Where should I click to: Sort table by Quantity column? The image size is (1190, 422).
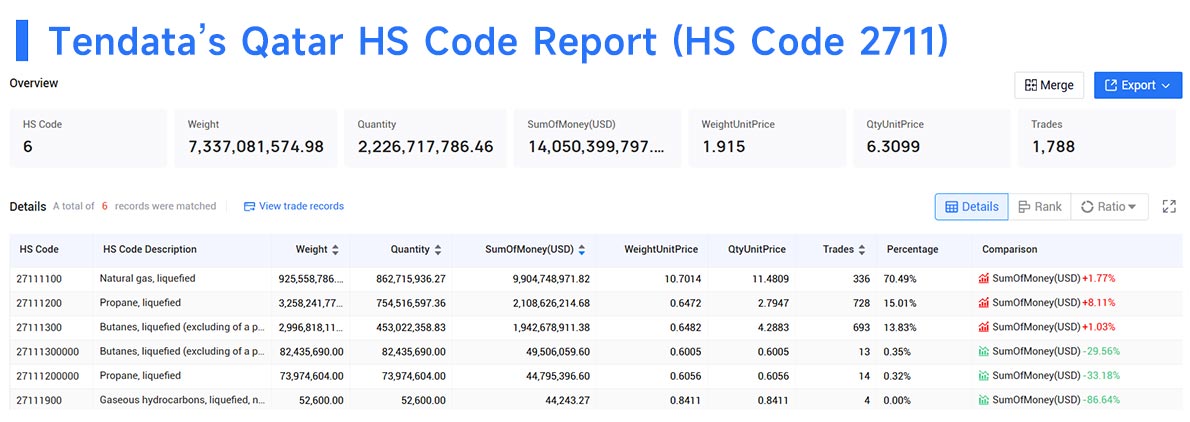[438, 249]
